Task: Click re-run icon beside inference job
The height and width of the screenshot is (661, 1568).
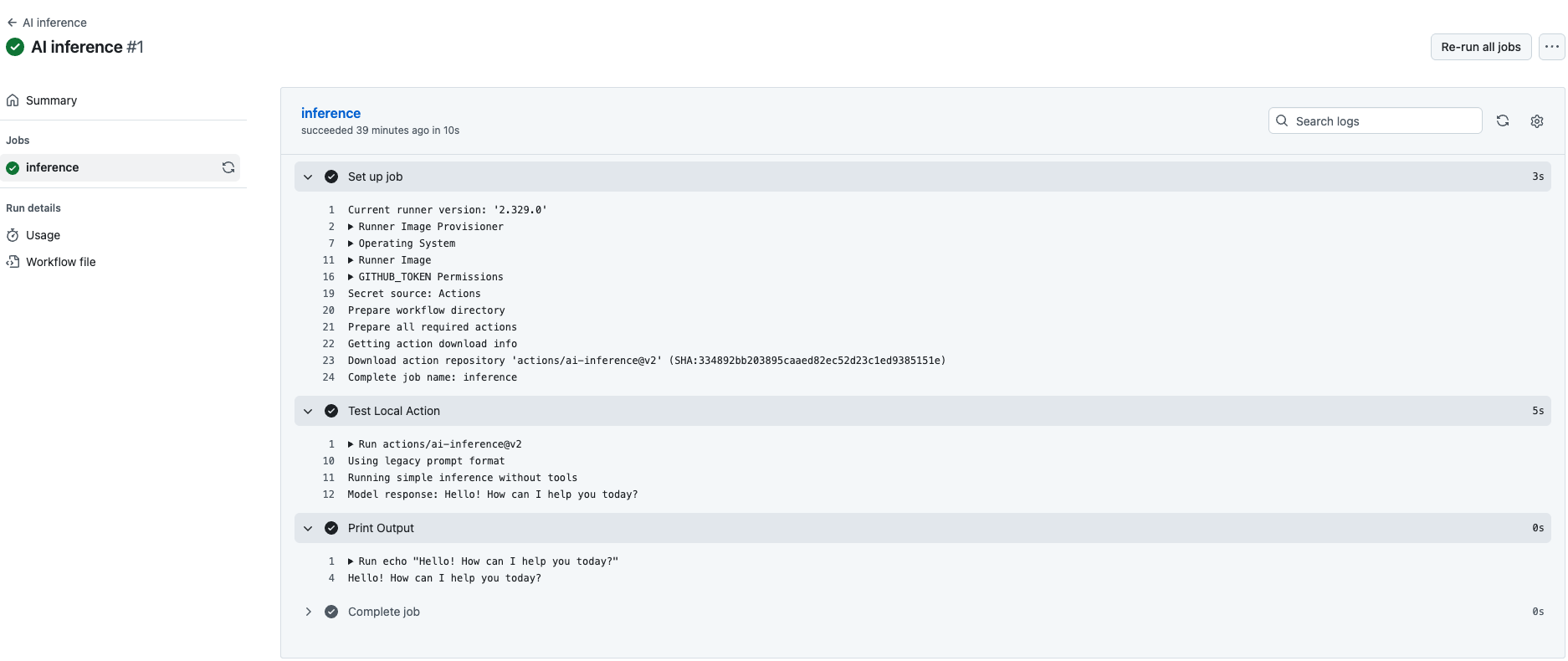Action: tap(228, 167)
